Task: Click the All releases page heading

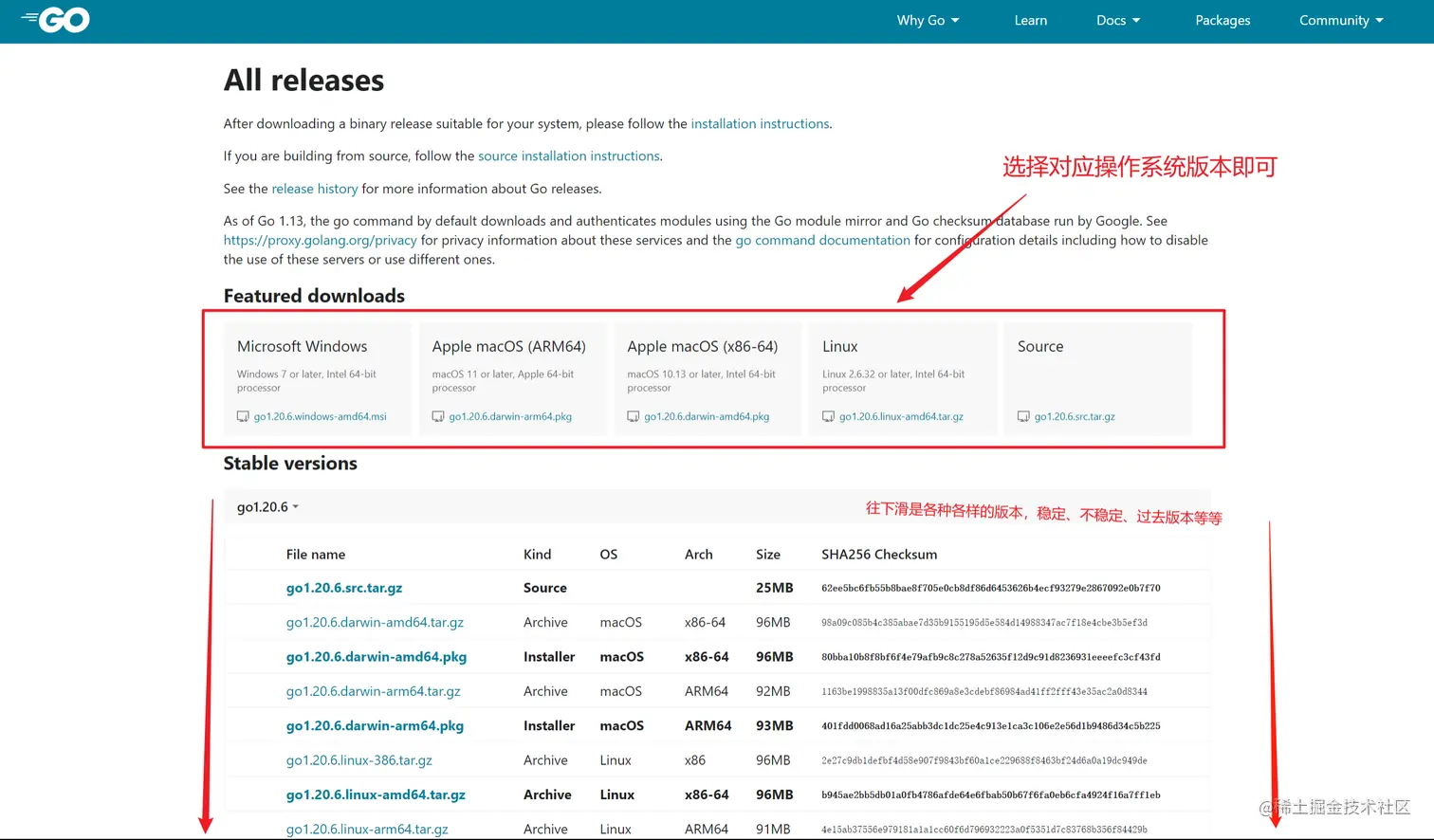Action: (x=303, y=81)
